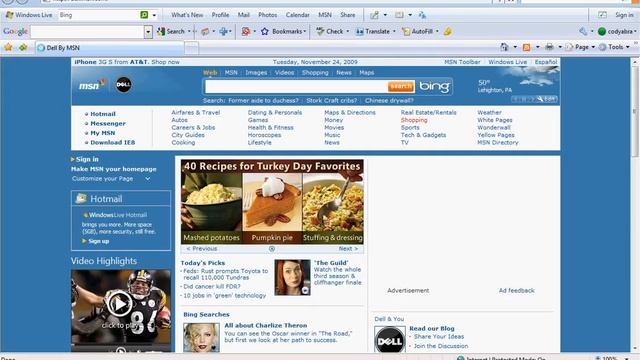Open the Windows Live Bing search provider dropdown
This screenshot has width=640, height=360.
pyautogui.click(x=154, y=15)
